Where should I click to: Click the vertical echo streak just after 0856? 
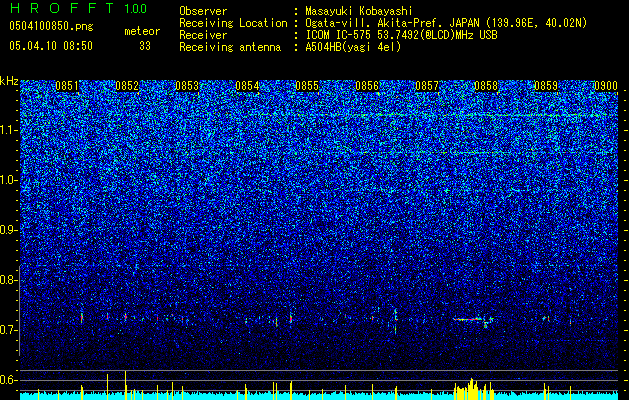click(x=396, y=321)
